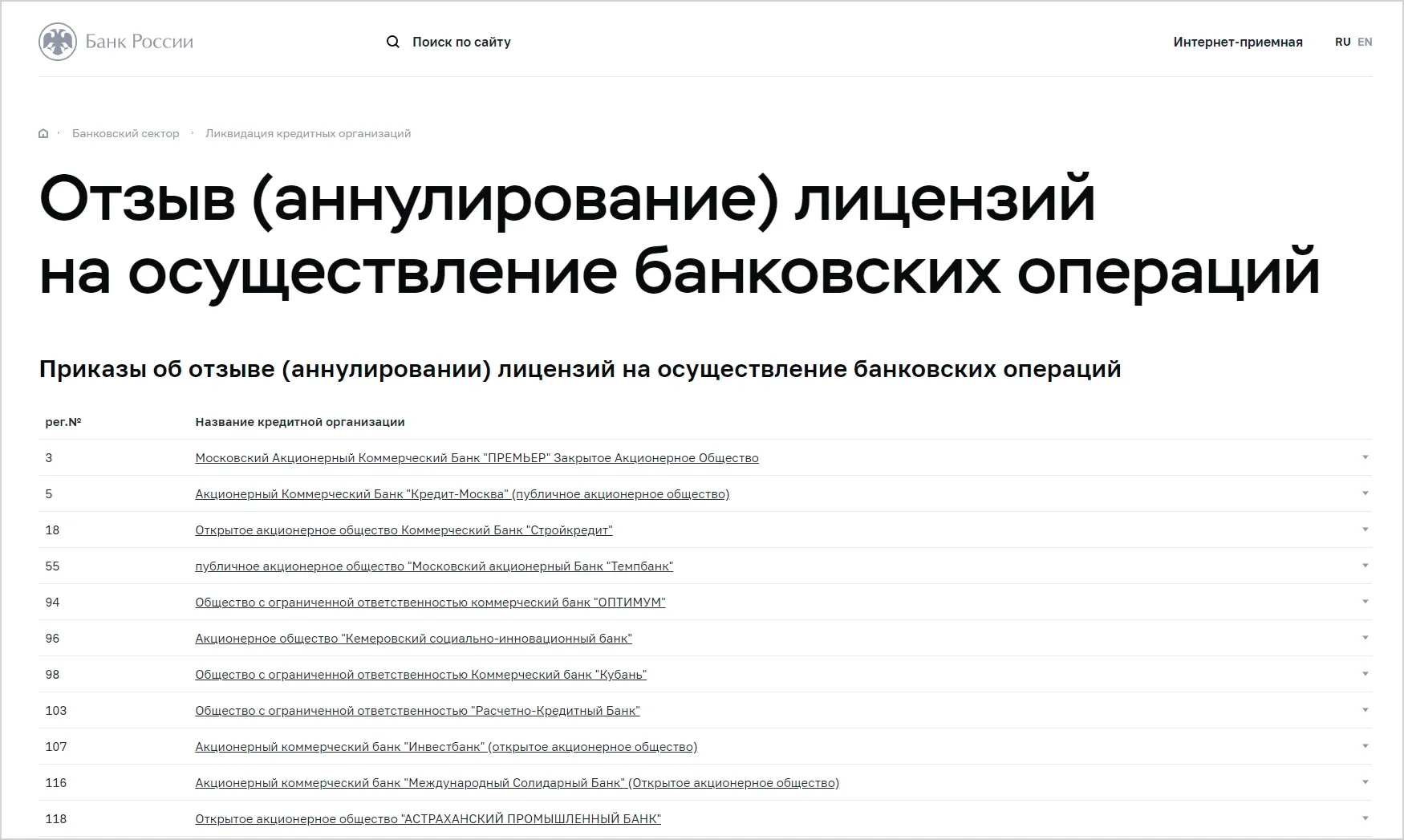The height and width of the screenshot is (840, 1404).
Task: Open "Темпбанк" link
Action: click(434, 566)
